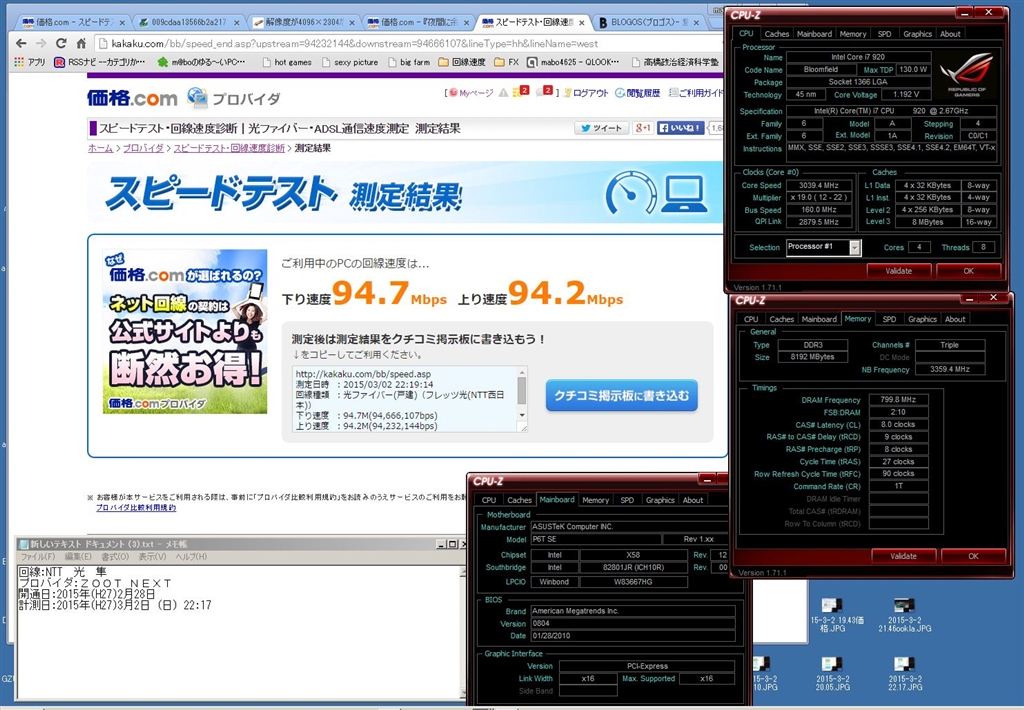Expand the Processor #1 selection dropdown
Screen dimensions: 1024x710
click(x=855, y=247)
